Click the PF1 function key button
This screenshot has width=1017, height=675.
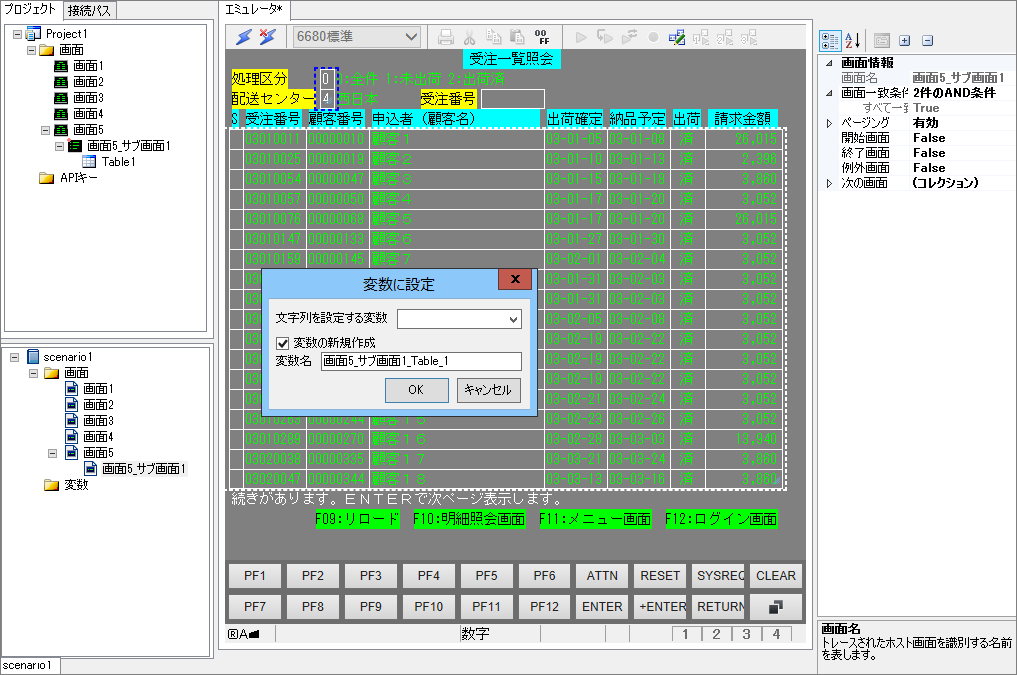pos(255,576)
